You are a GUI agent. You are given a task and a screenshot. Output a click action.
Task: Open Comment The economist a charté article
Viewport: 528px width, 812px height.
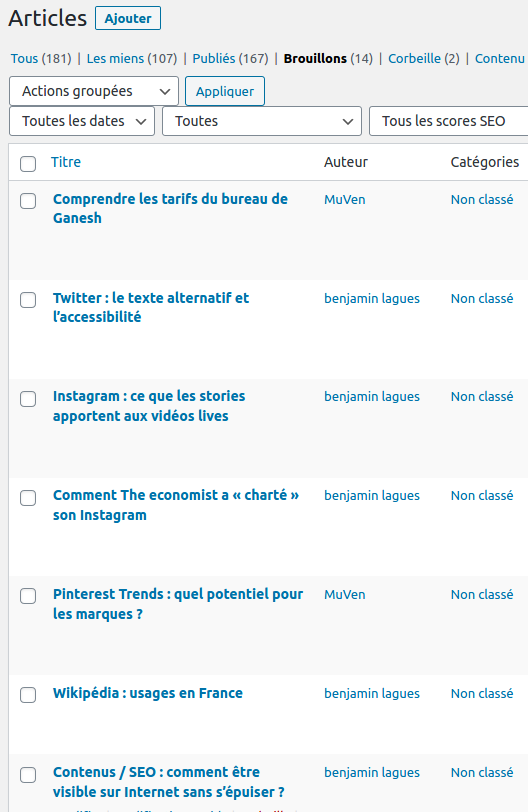point(176,505)
